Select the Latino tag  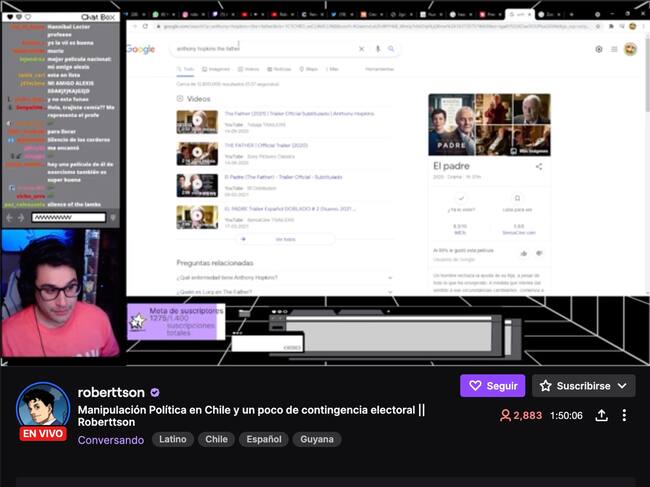[173, 439]
